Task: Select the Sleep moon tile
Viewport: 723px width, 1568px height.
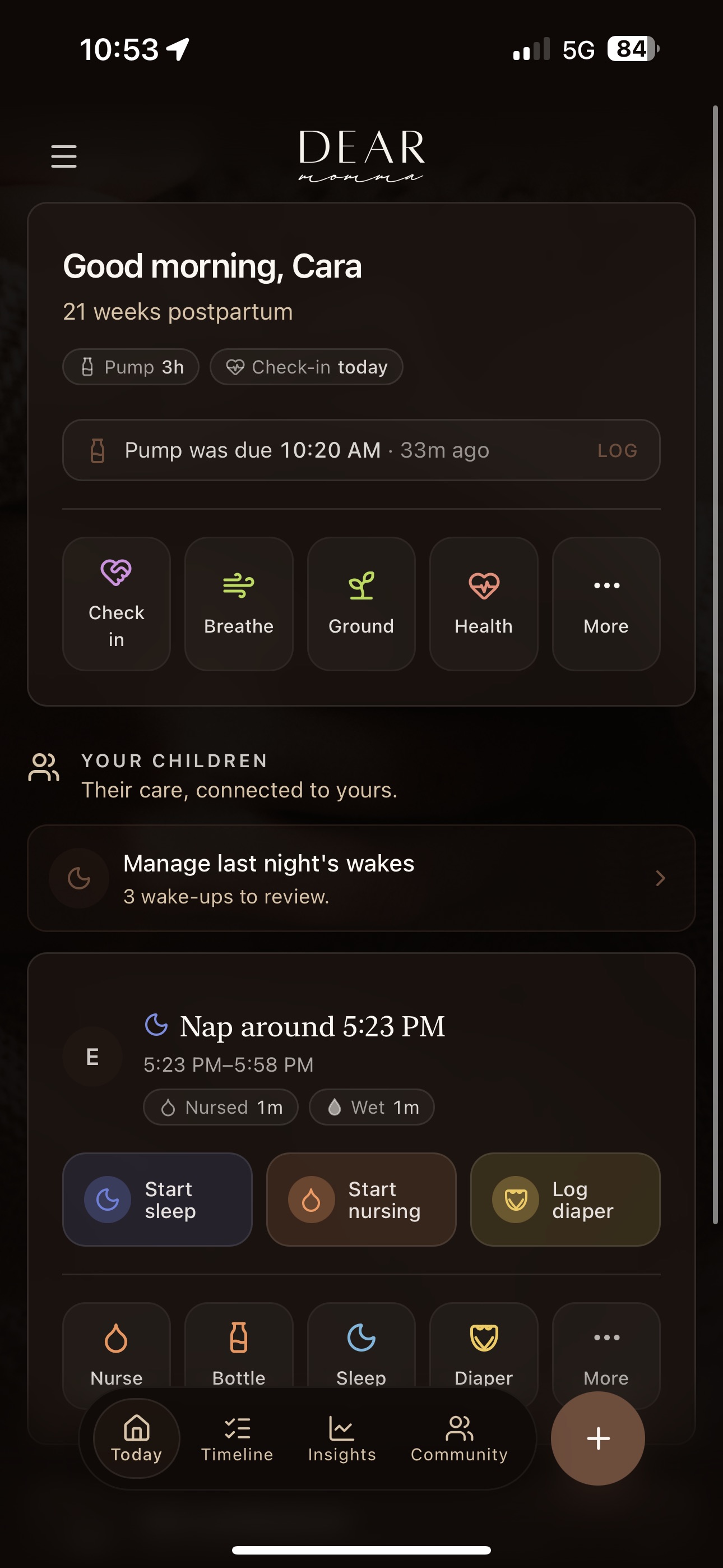Action: 361,1354
